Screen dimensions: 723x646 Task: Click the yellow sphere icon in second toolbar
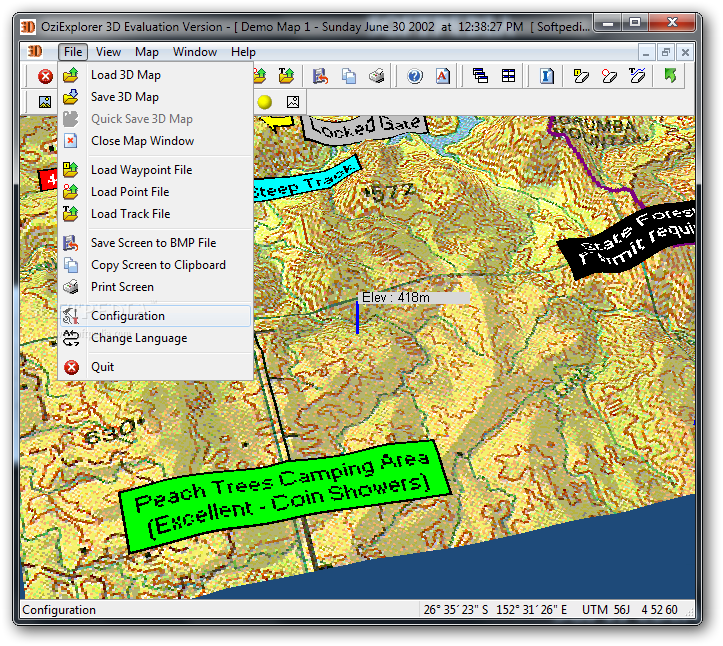coord(265,102)
